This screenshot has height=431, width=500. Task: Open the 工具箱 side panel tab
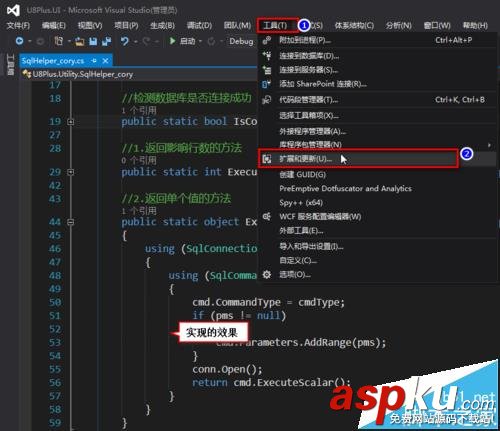(x=10, y=64)
